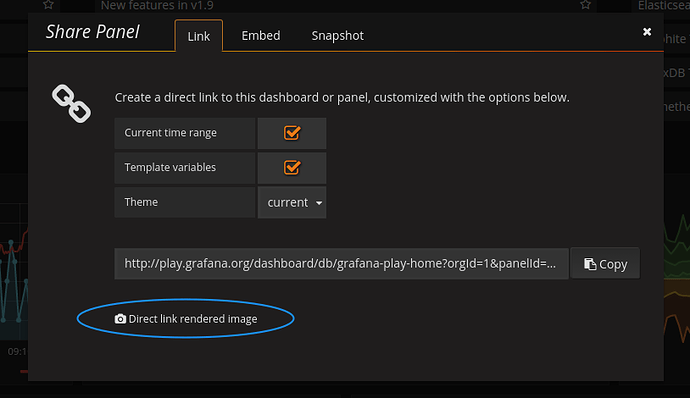This screenshot has height=398, width=690.
Task: Star the New features in v1.9 panel
Action: (48, 5)
